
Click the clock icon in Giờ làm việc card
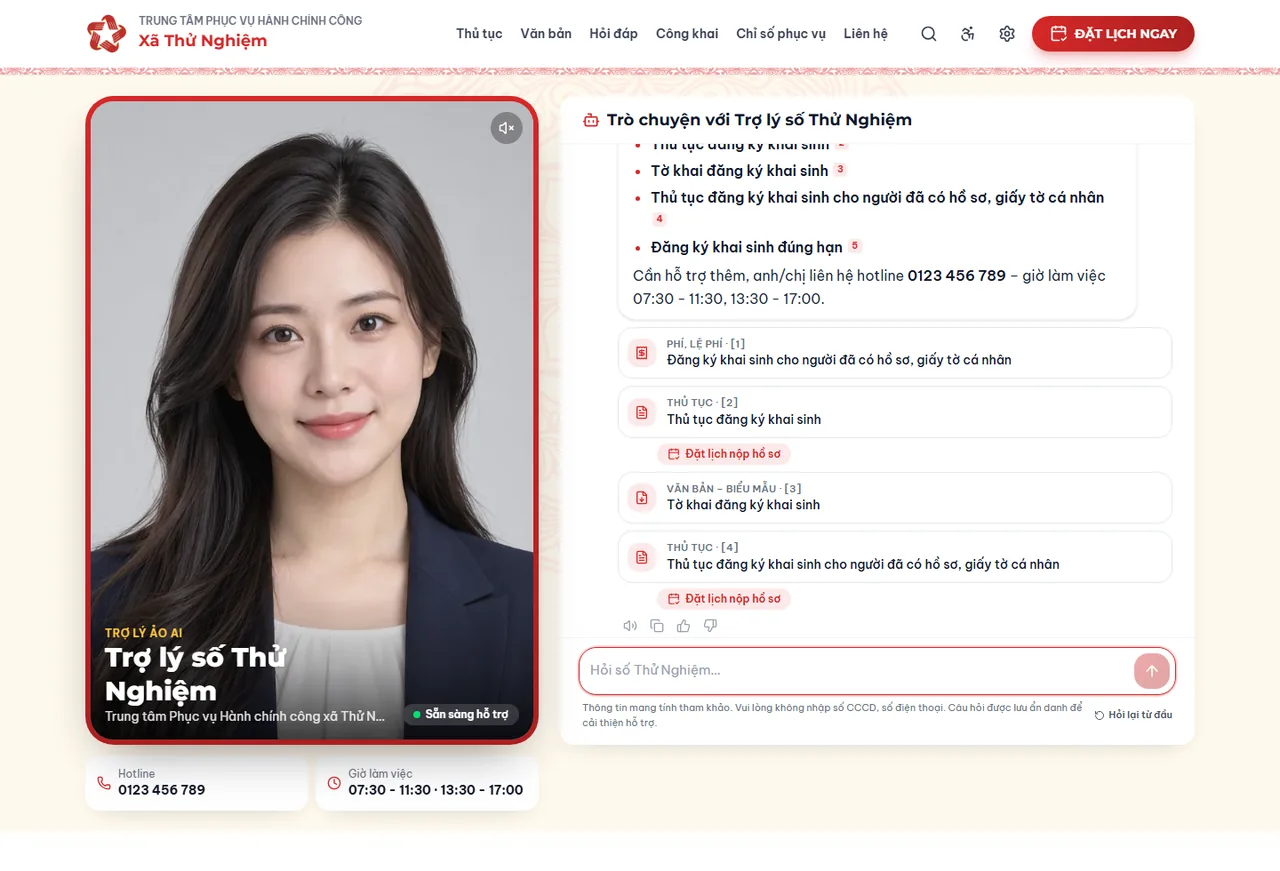[x=334, y=783]
